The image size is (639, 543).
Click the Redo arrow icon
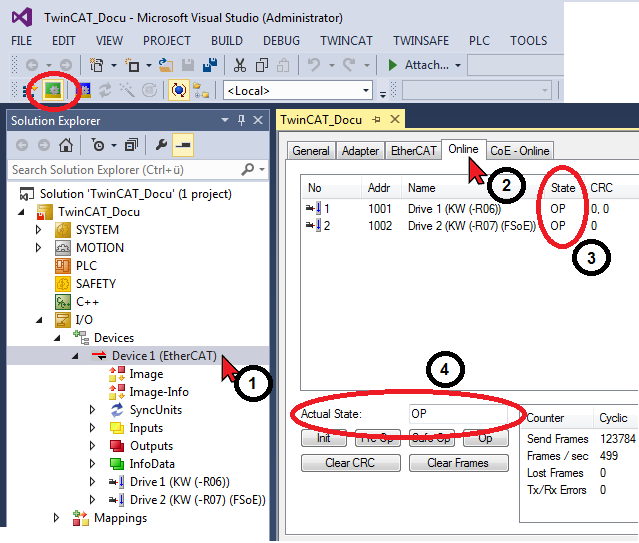tap(349, 64)
